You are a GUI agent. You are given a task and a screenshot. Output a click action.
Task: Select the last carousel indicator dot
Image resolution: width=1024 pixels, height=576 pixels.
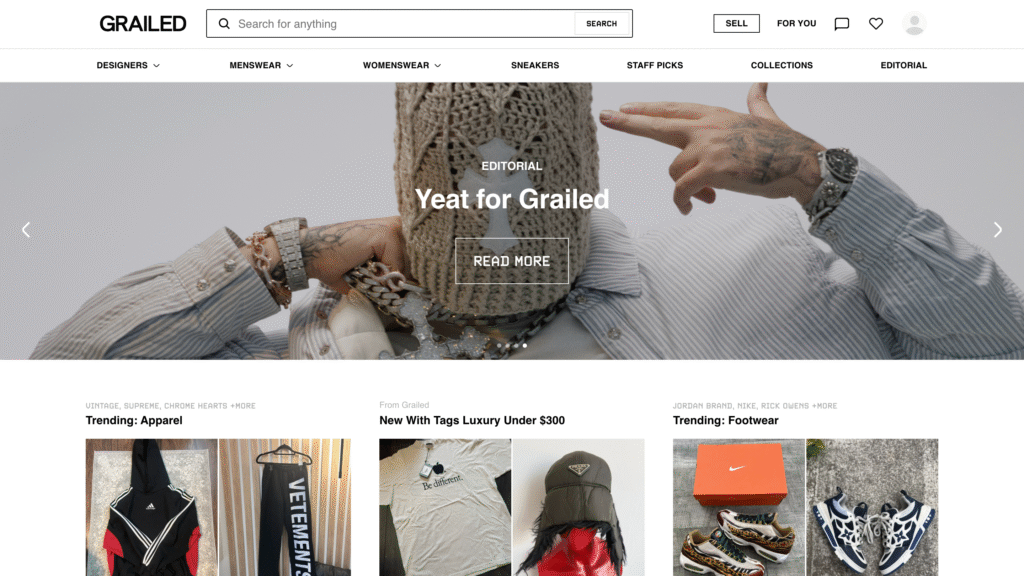click(524, 345)
